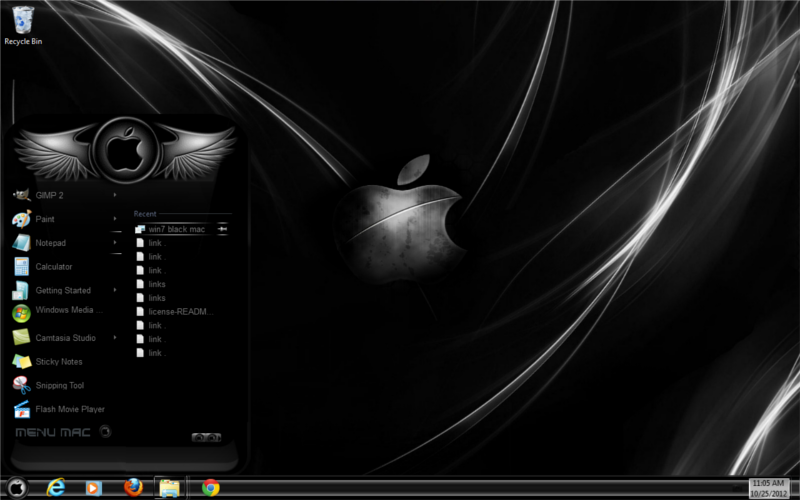Open the Recycle Bin desktop icon

[x=23, y=26]
